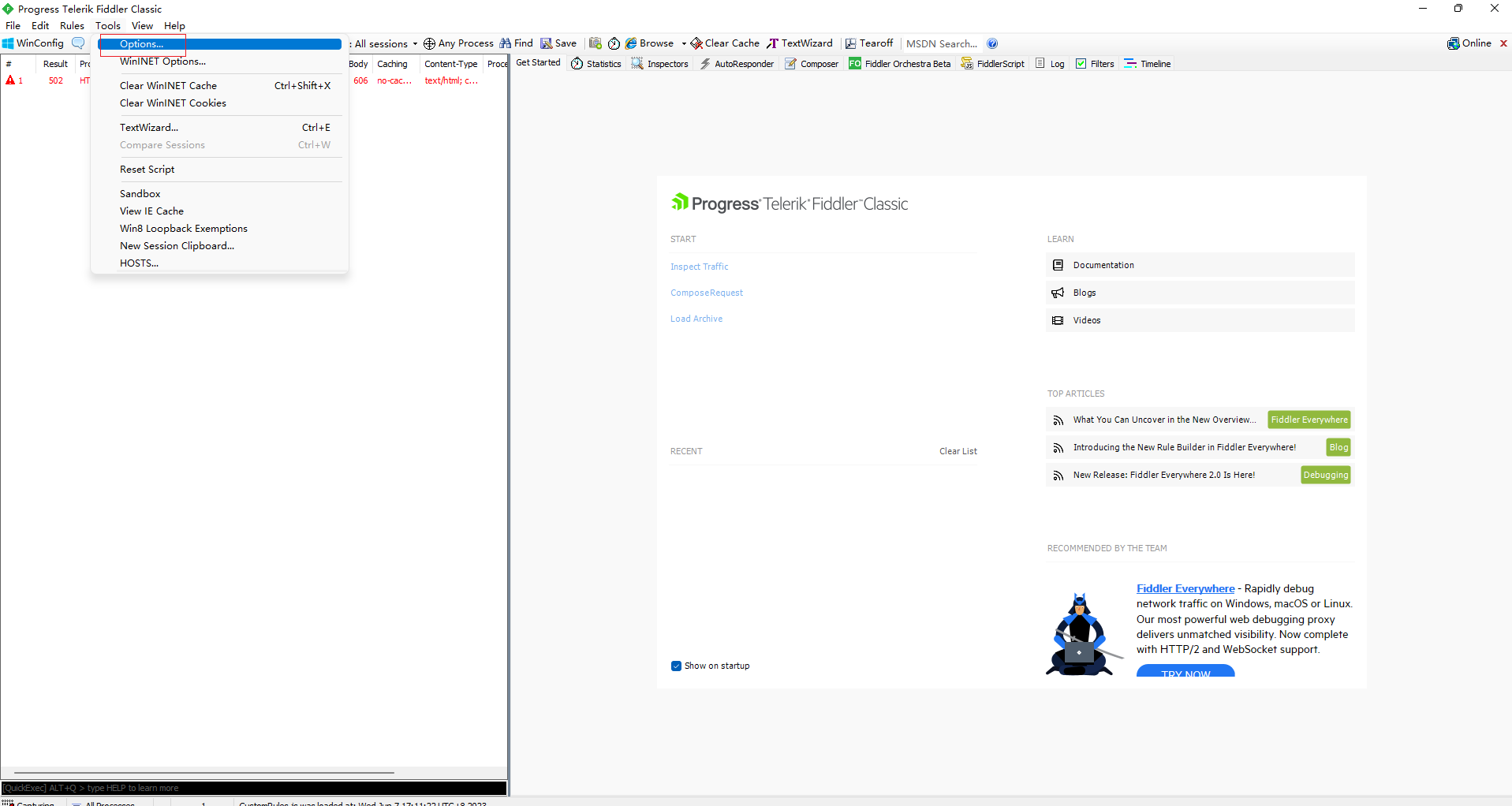Expand the Browse dropdown arrow
The width and height of the screenshot is (1512, 806).
click(684, 43)
